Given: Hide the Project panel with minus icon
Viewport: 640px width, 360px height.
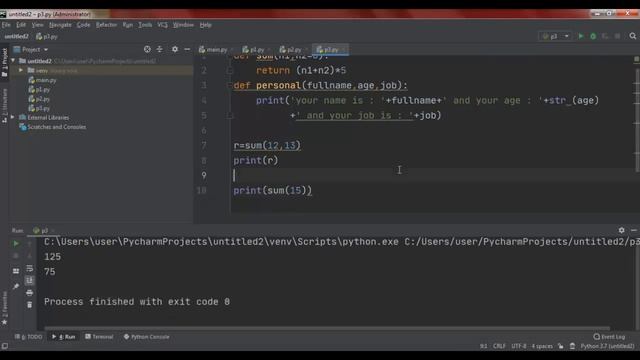Looking at the screenshot, I should [187, 49].
